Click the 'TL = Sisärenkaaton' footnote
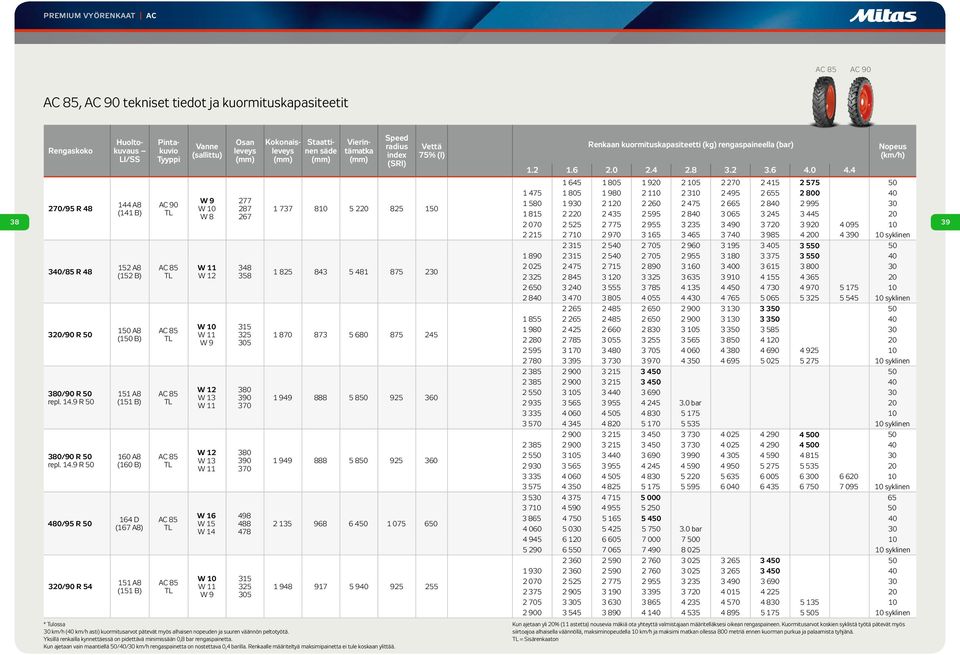Image resolution: width=960 pixels, height=655 pixels. point(536,639)
